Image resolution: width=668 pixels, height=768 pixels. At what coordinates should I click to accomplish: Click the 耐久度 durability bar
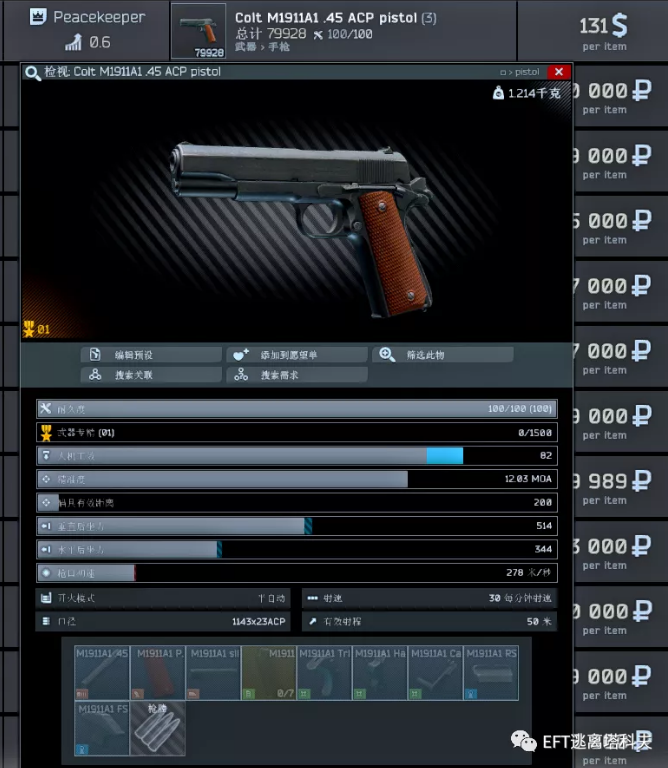pos(297,408)
